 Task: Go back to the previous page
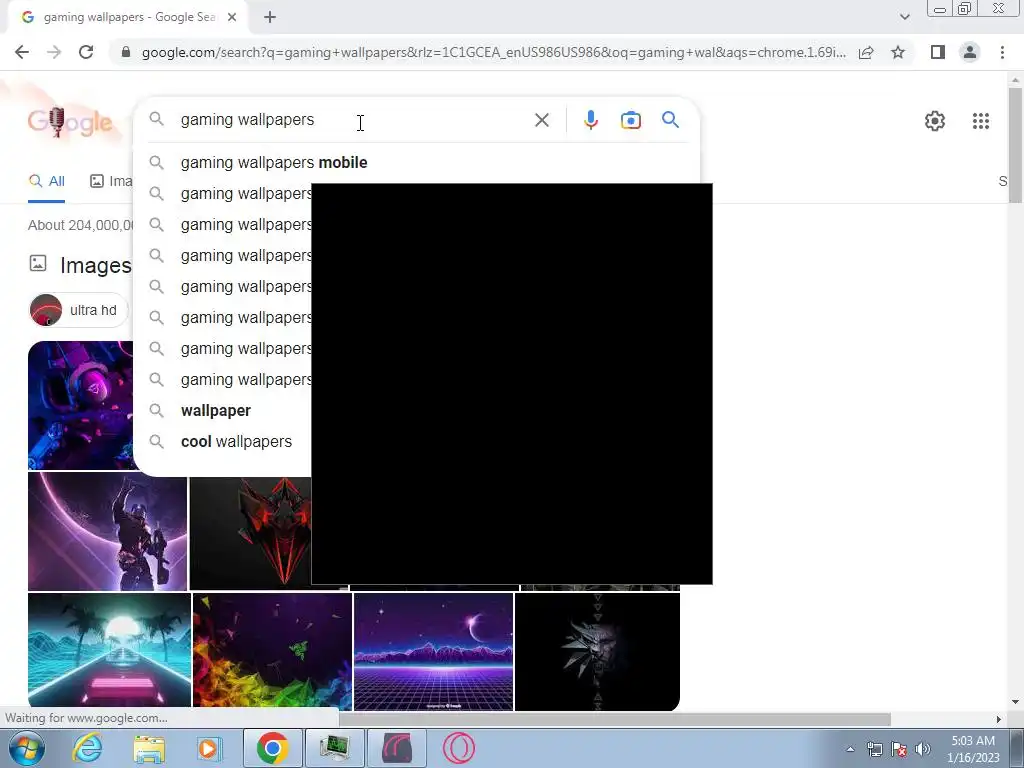point(22,52)
